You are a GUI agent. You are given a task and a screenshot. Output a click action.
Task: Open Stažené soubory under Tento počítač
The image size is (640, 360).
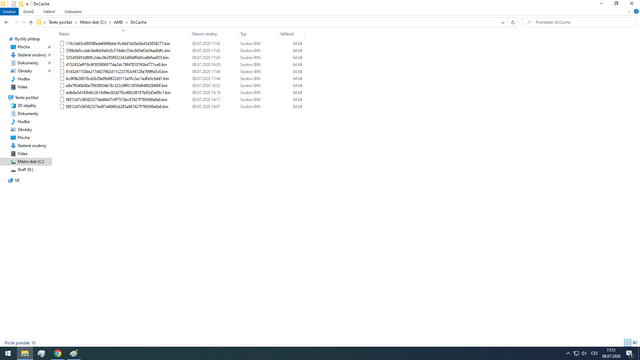pos(31,146)
